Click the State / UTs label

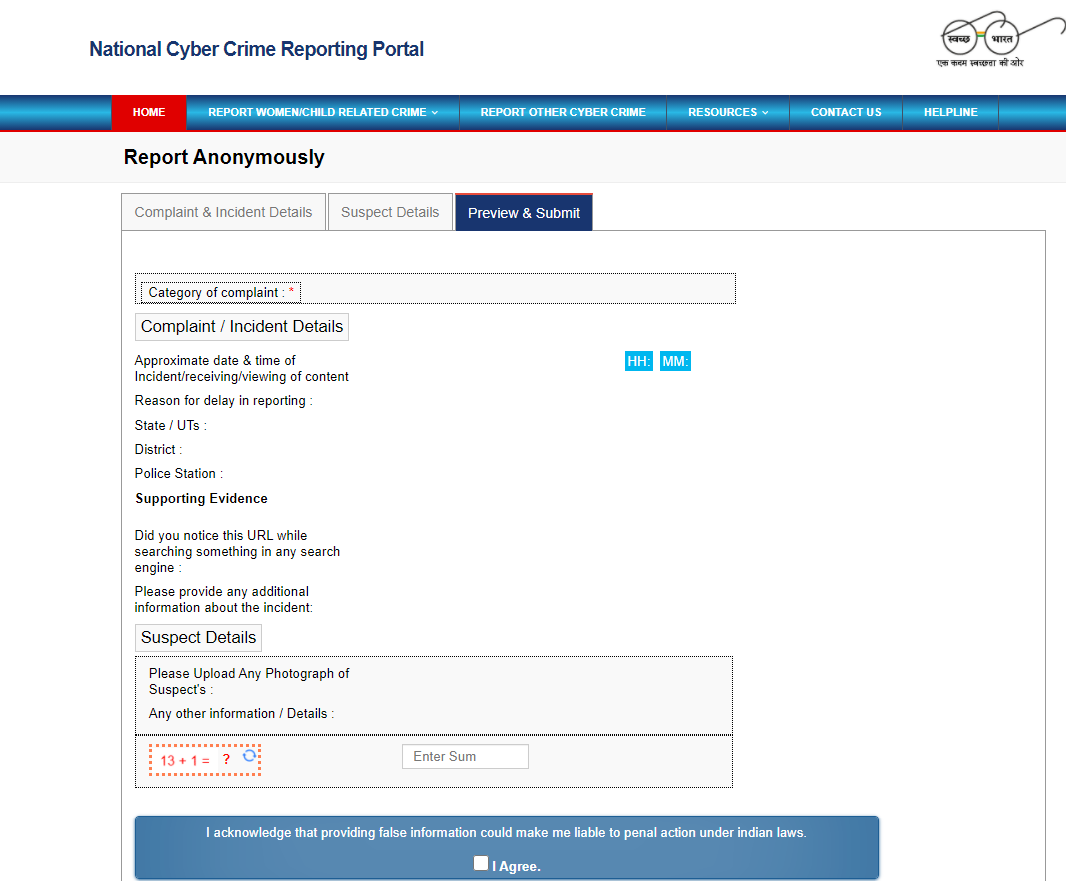[x=171, y=426]
